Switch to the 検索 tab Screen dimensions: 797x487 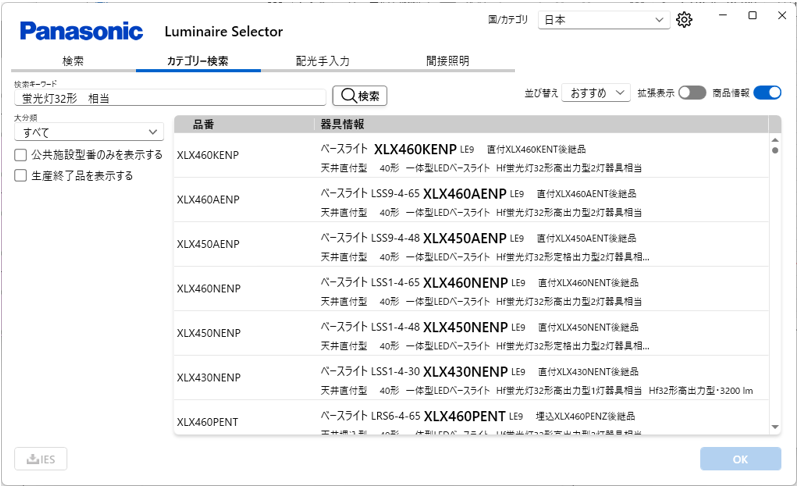73,61
